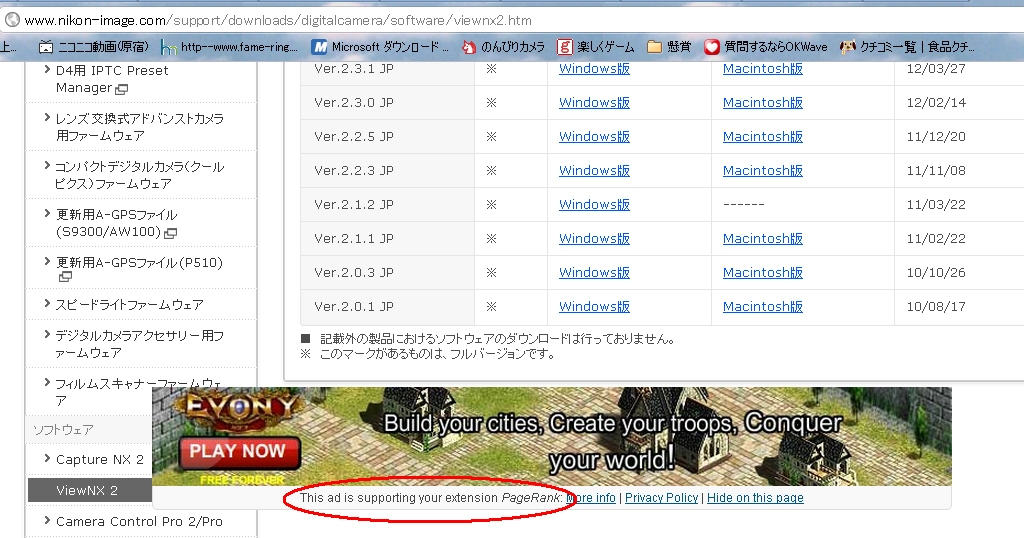Expand chevron beside Capture NX 2
Image resolution: width=1024 pixels, height=538 pixels.
(47, 458)
